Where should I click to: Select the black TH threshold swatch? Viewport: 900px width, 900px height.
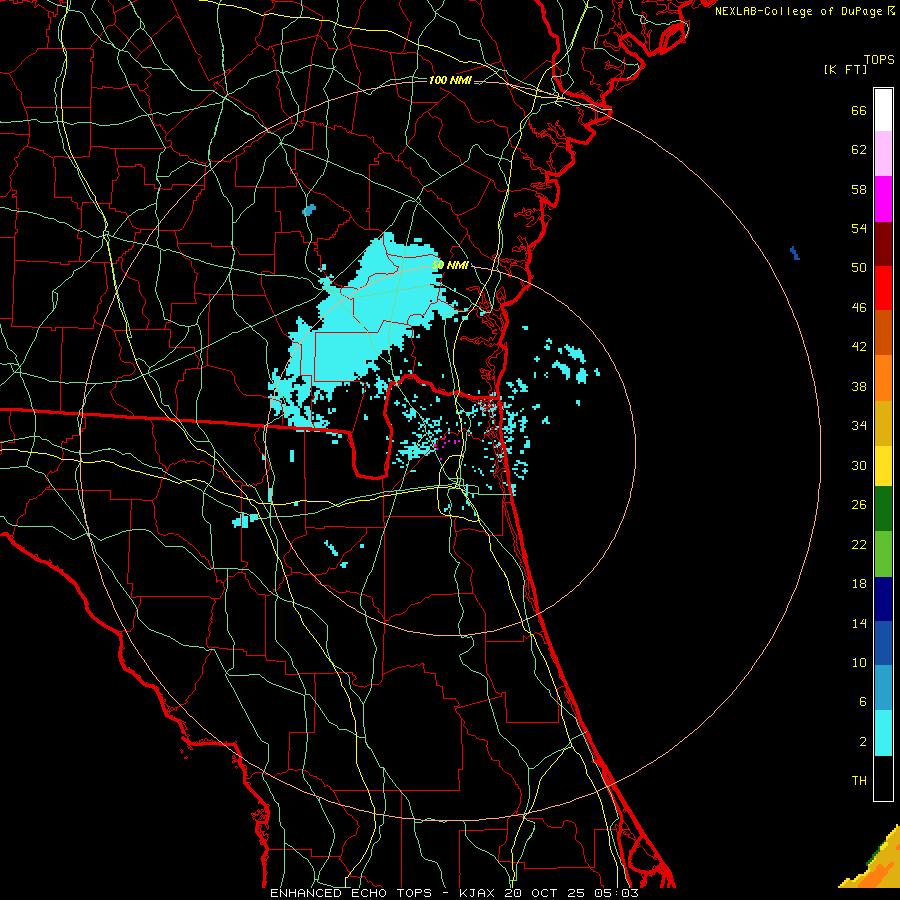coord(883,778)
